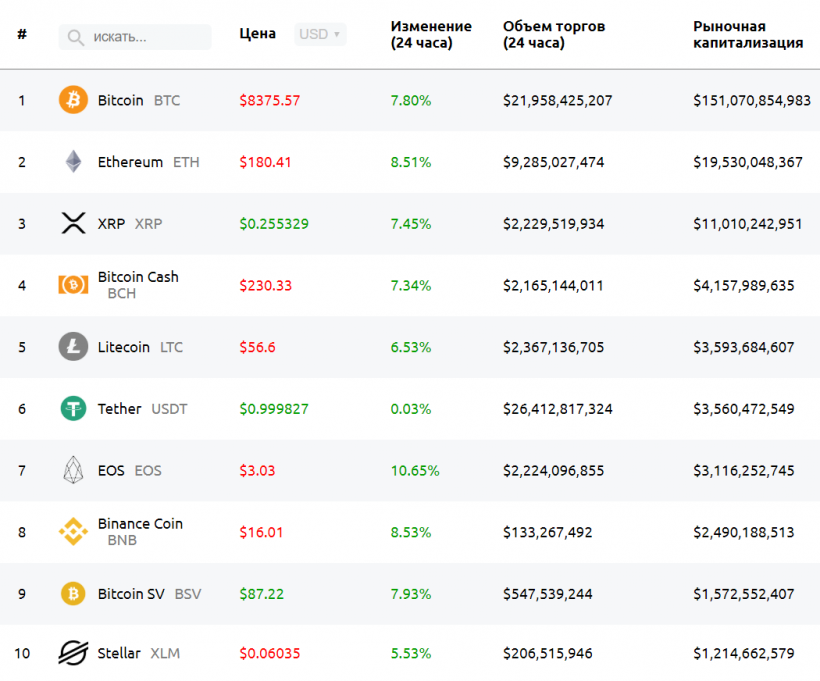Click the Litecoin logo icon

(x=73, y=347)
